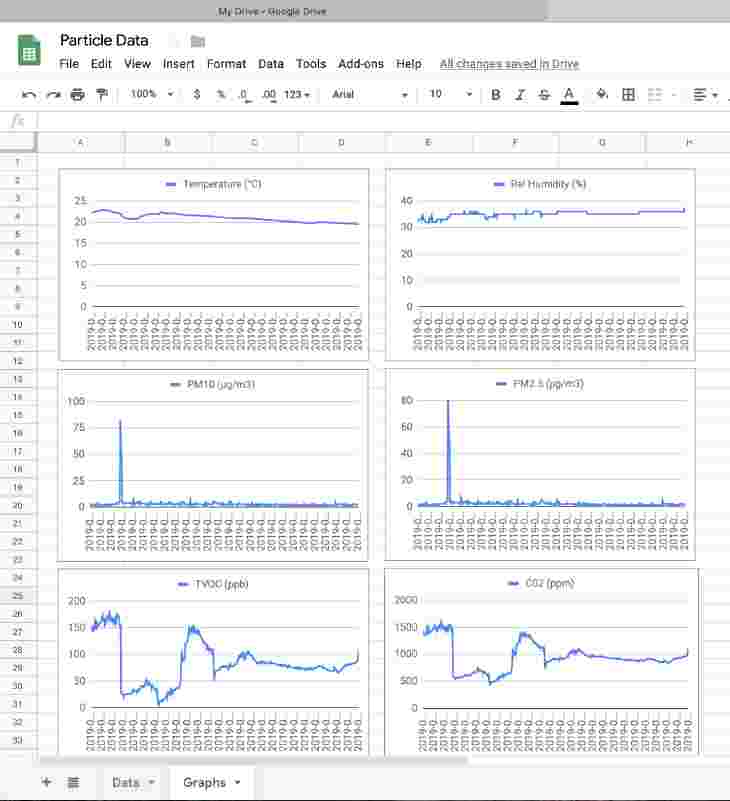Open the borders menu
Screen dimensions: 730x801
(x=628, y=95)
